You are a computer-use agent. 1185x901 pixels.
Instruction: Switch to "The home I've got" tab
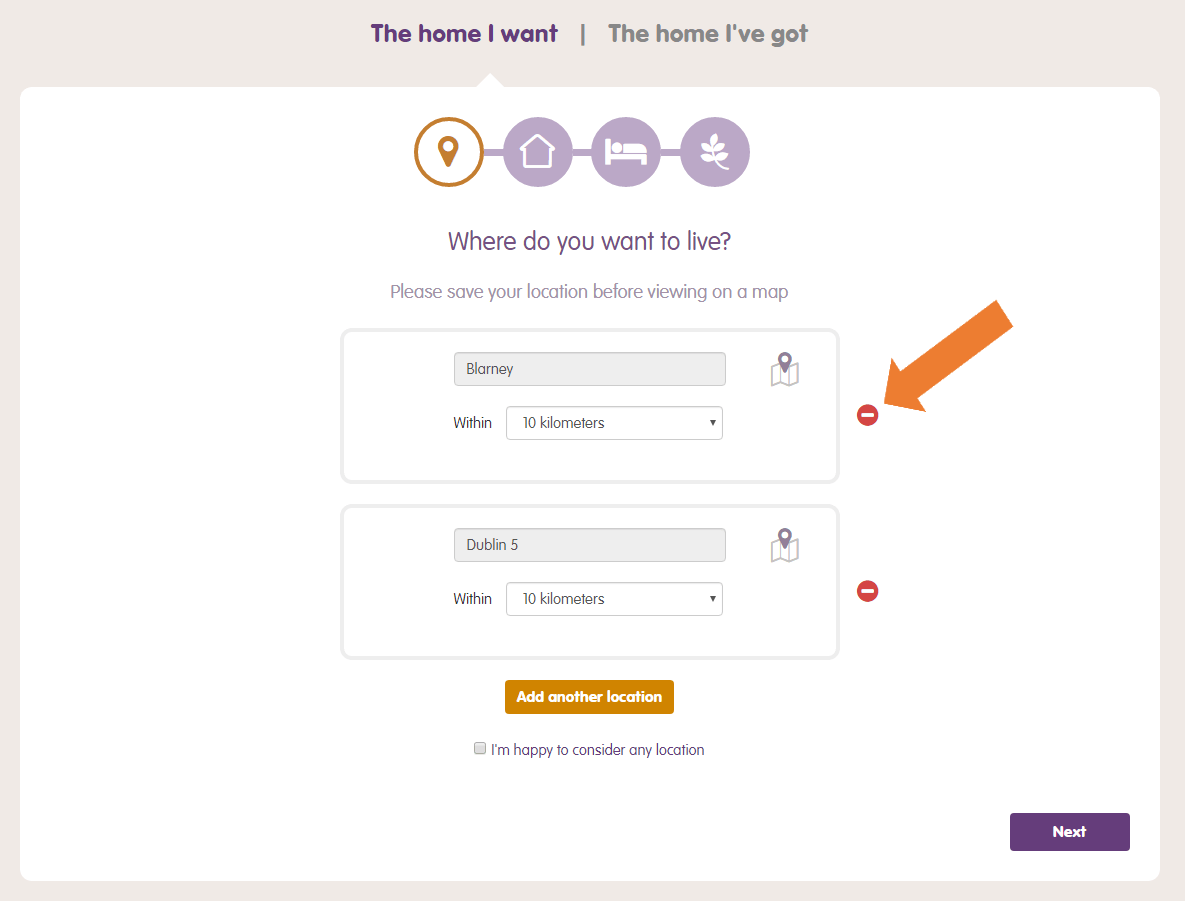707,33
